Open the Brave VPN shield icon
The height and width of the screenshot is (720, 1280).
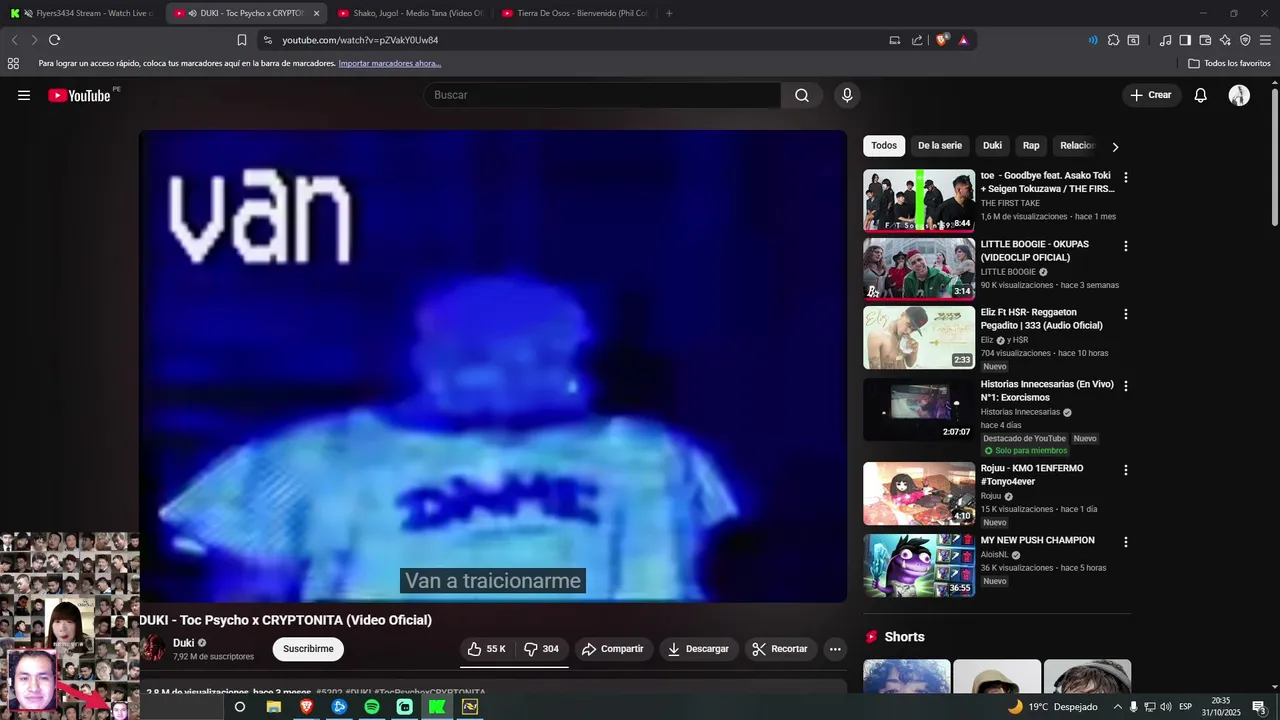pyautogui.click(x=1245, y=40)
